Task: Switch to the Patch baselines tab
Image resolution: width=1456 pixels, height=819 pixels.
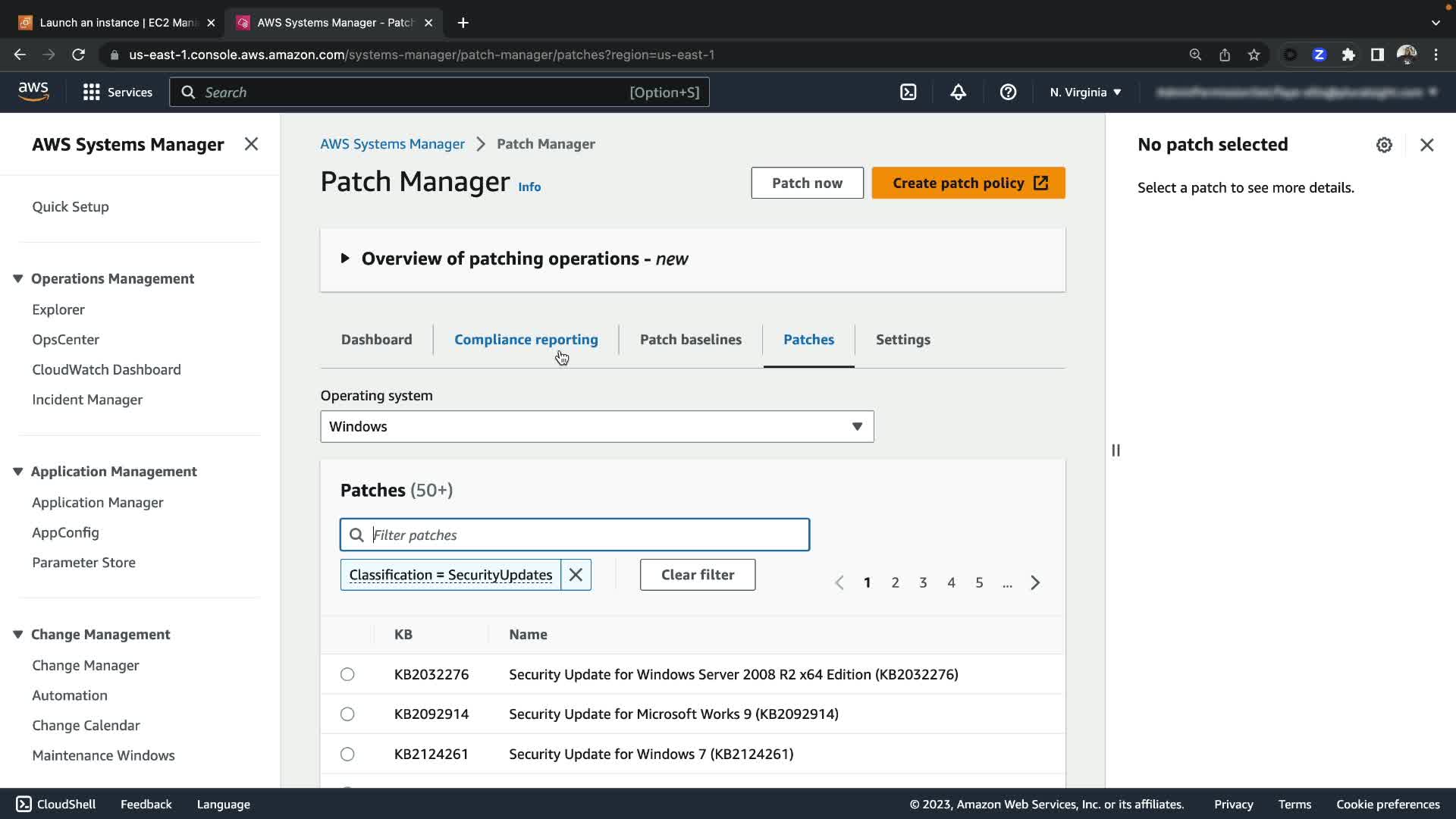Action: [690, 340]
